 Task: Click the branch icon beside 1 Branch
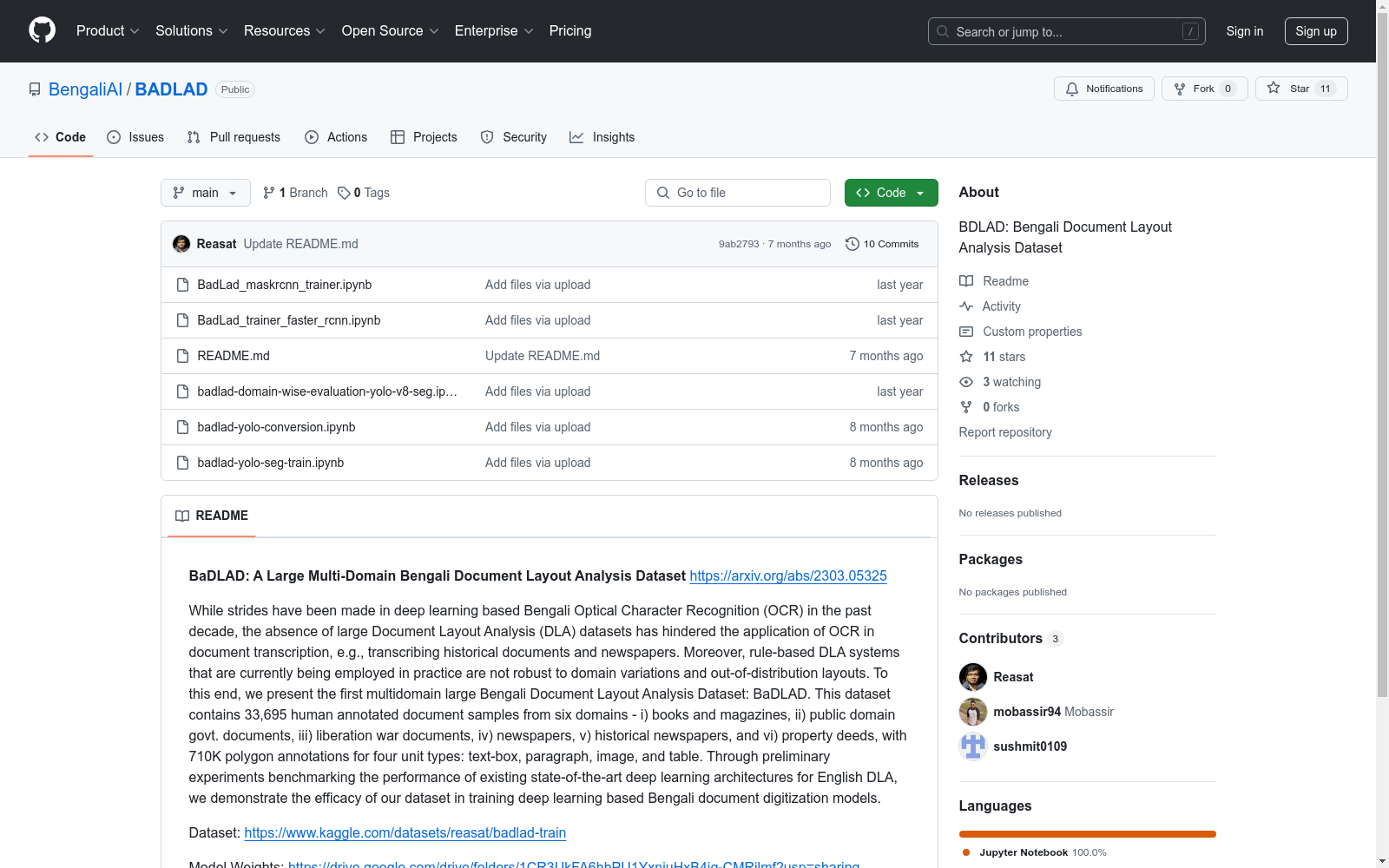pos(269,193)
